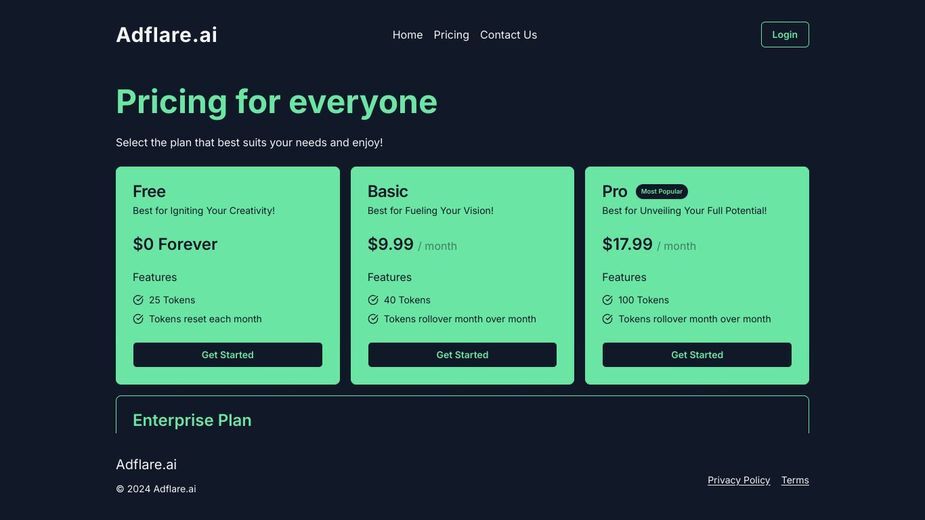Click the Login button
This screenshot has width=925, height=520.
click(x=785, y=35)
